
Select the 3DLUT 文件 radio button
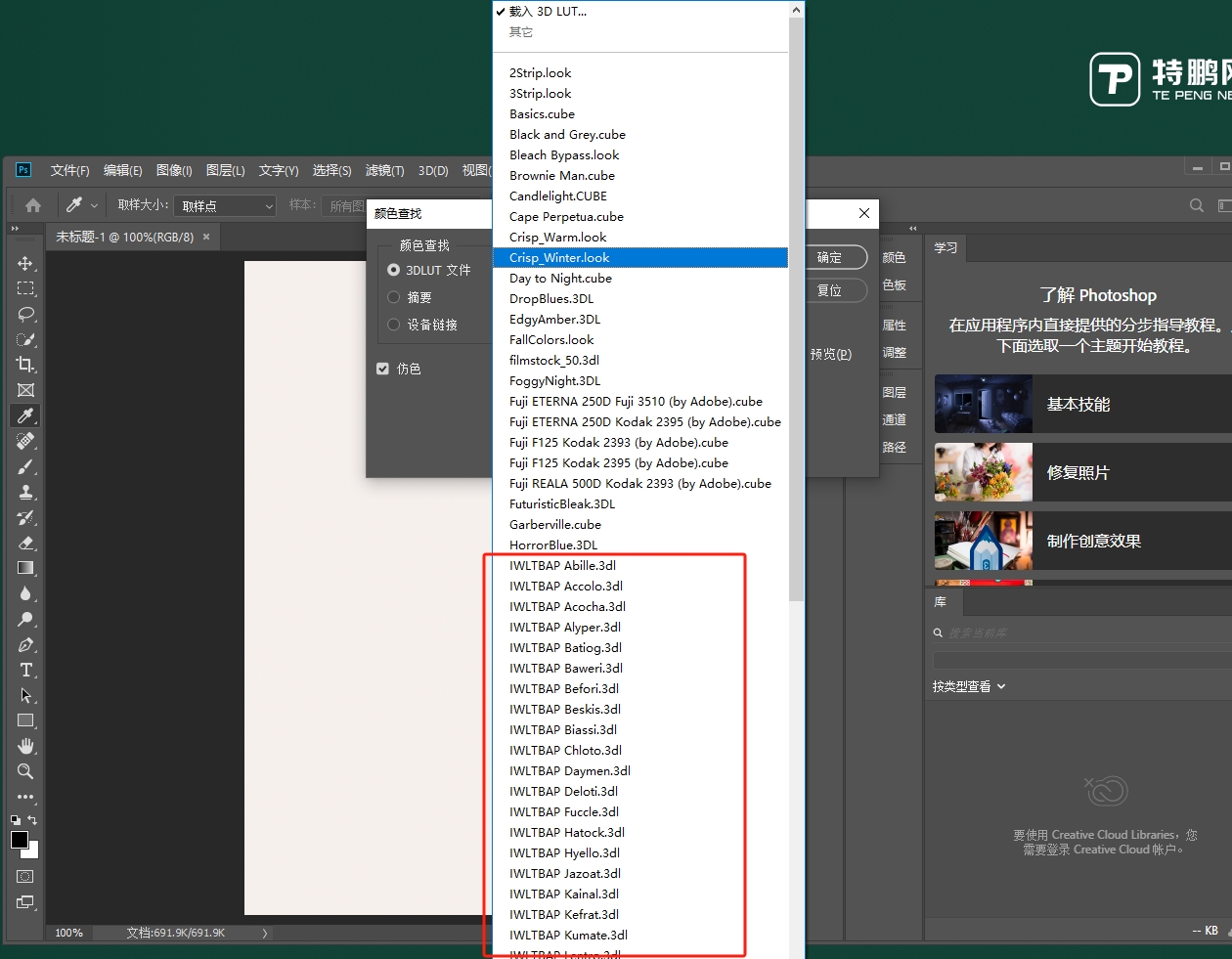(x=394, y=270)
